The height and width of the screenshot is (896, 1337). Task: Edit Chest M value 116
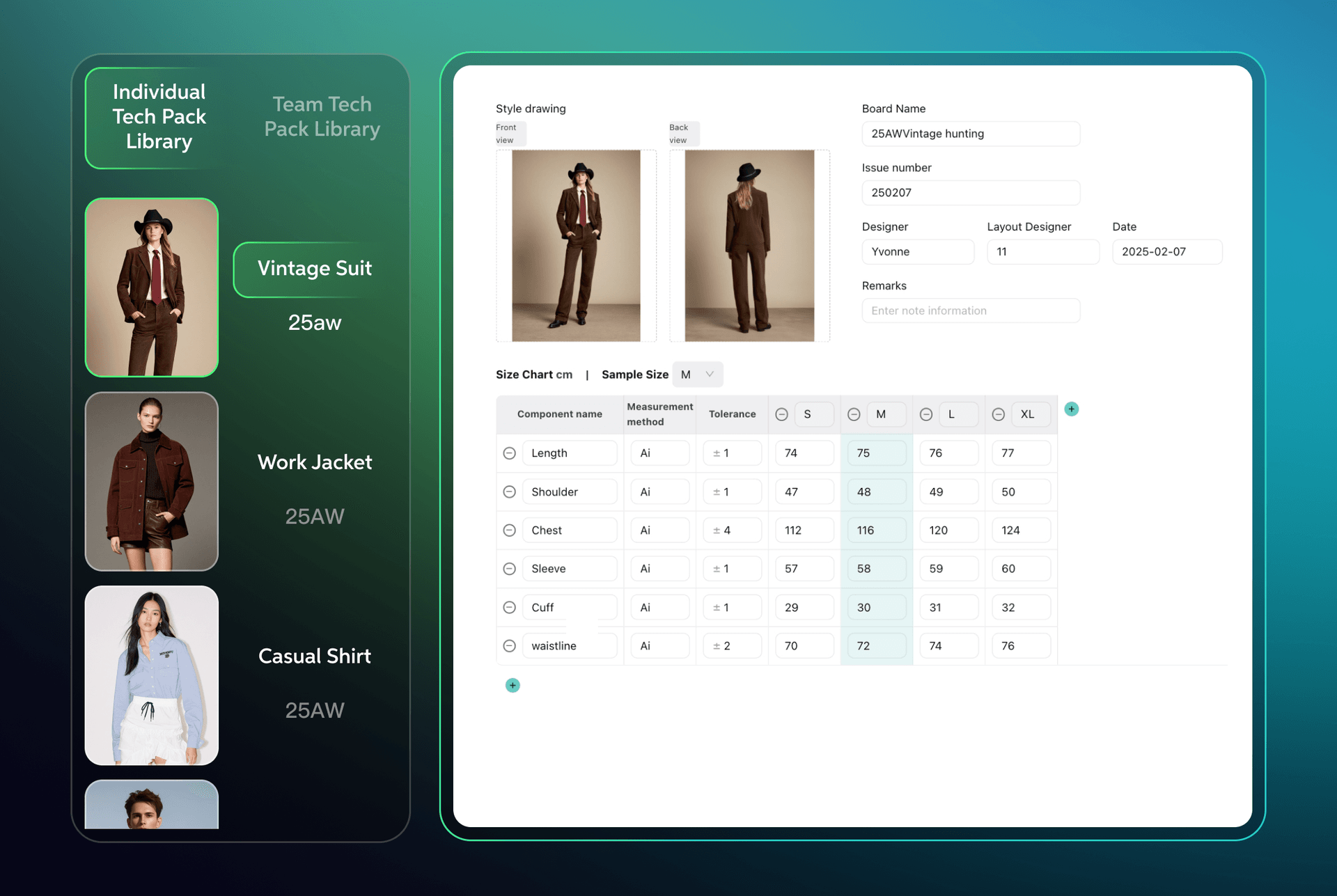[877, 530]
